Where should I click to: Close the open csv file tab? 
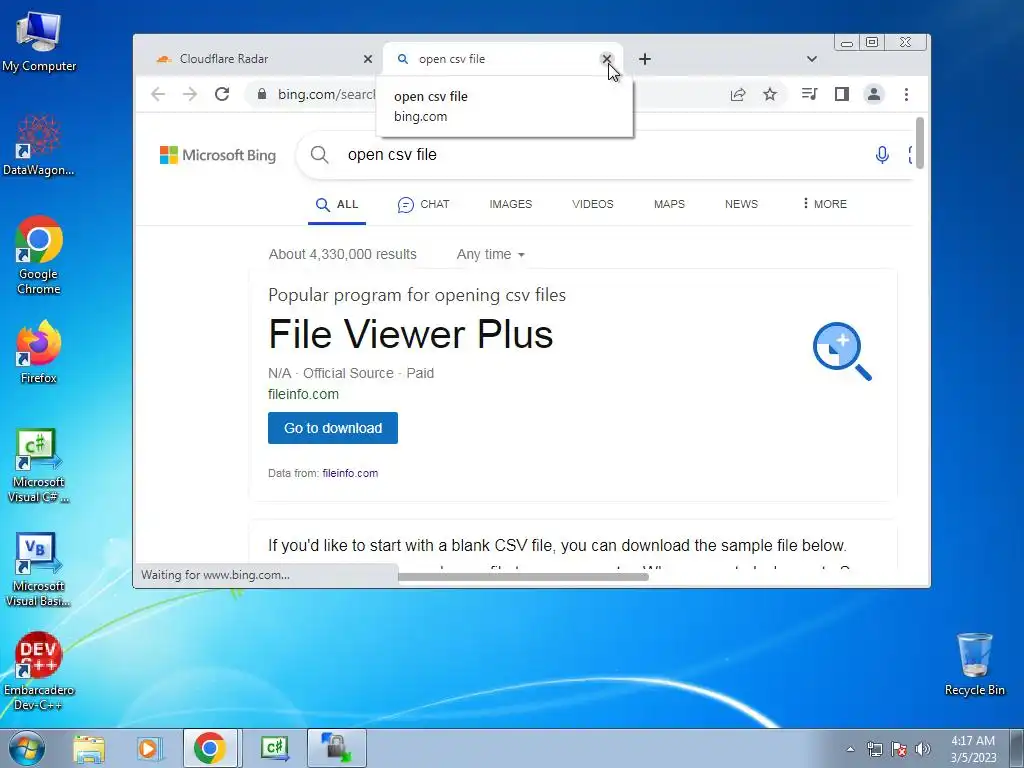click(x=607, y=59)
